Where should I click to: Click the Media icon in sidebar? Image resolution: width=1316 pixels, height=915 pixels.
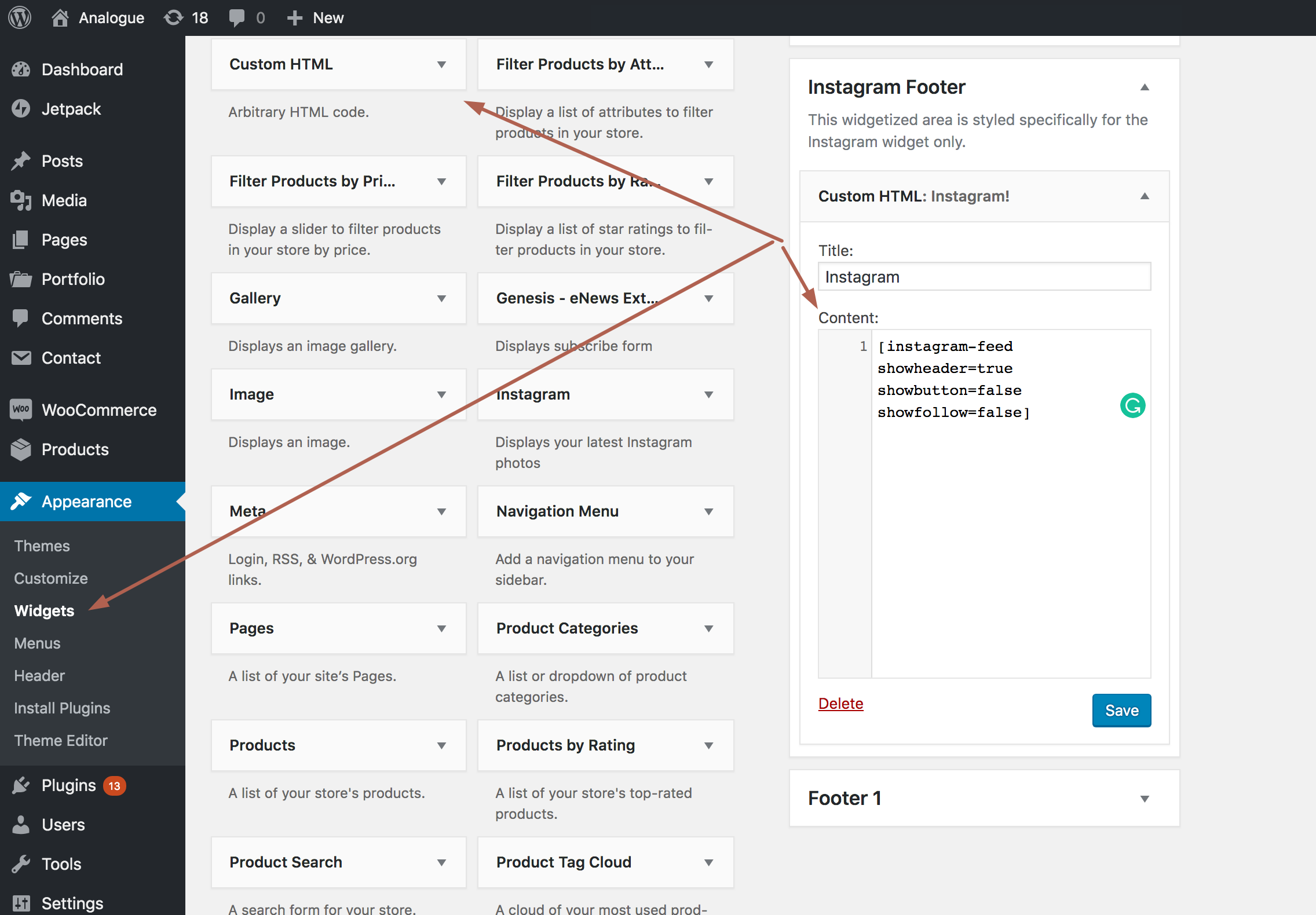[x=21, y=200]
